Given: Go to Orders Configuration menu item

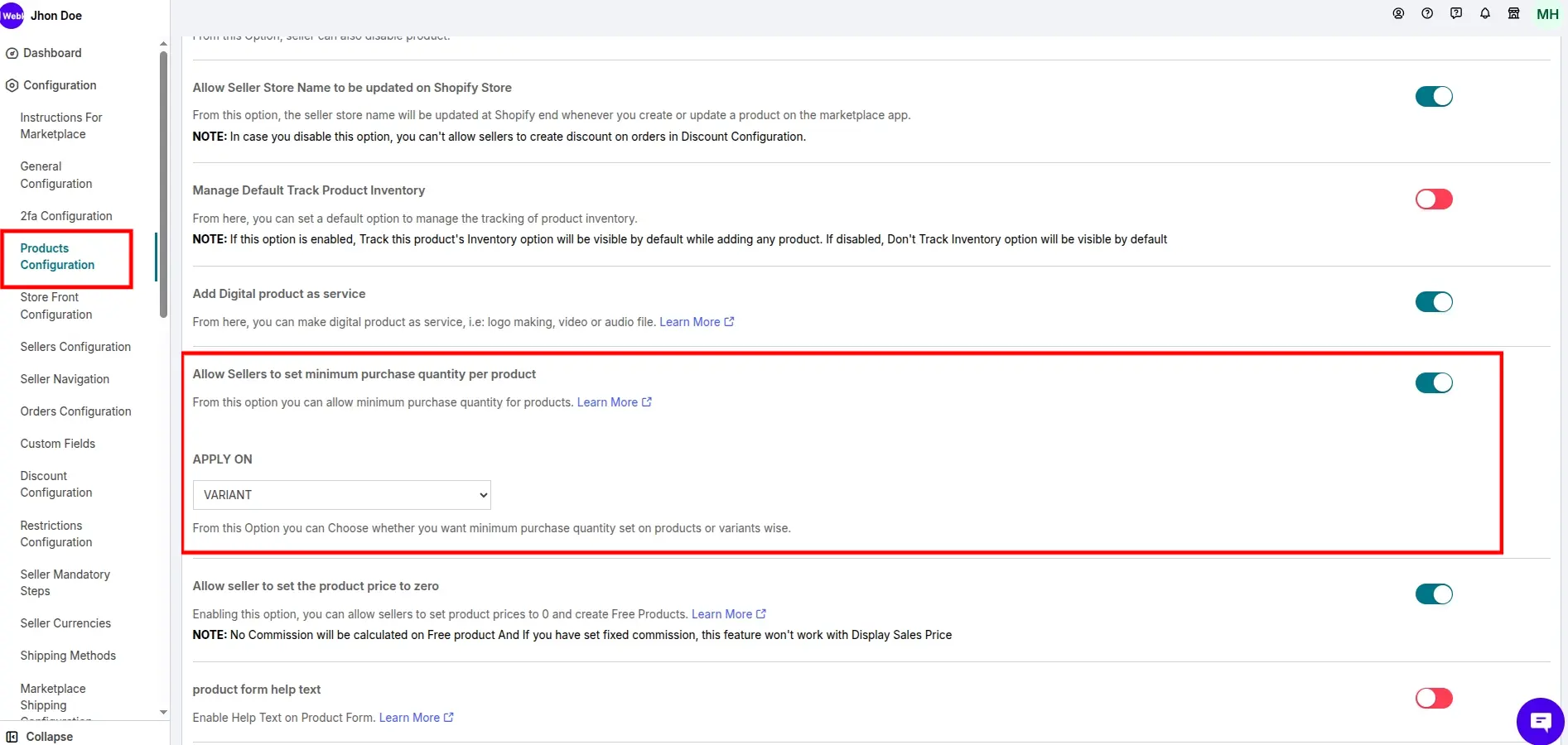Looking at the screenshot, I should (75, 411).
